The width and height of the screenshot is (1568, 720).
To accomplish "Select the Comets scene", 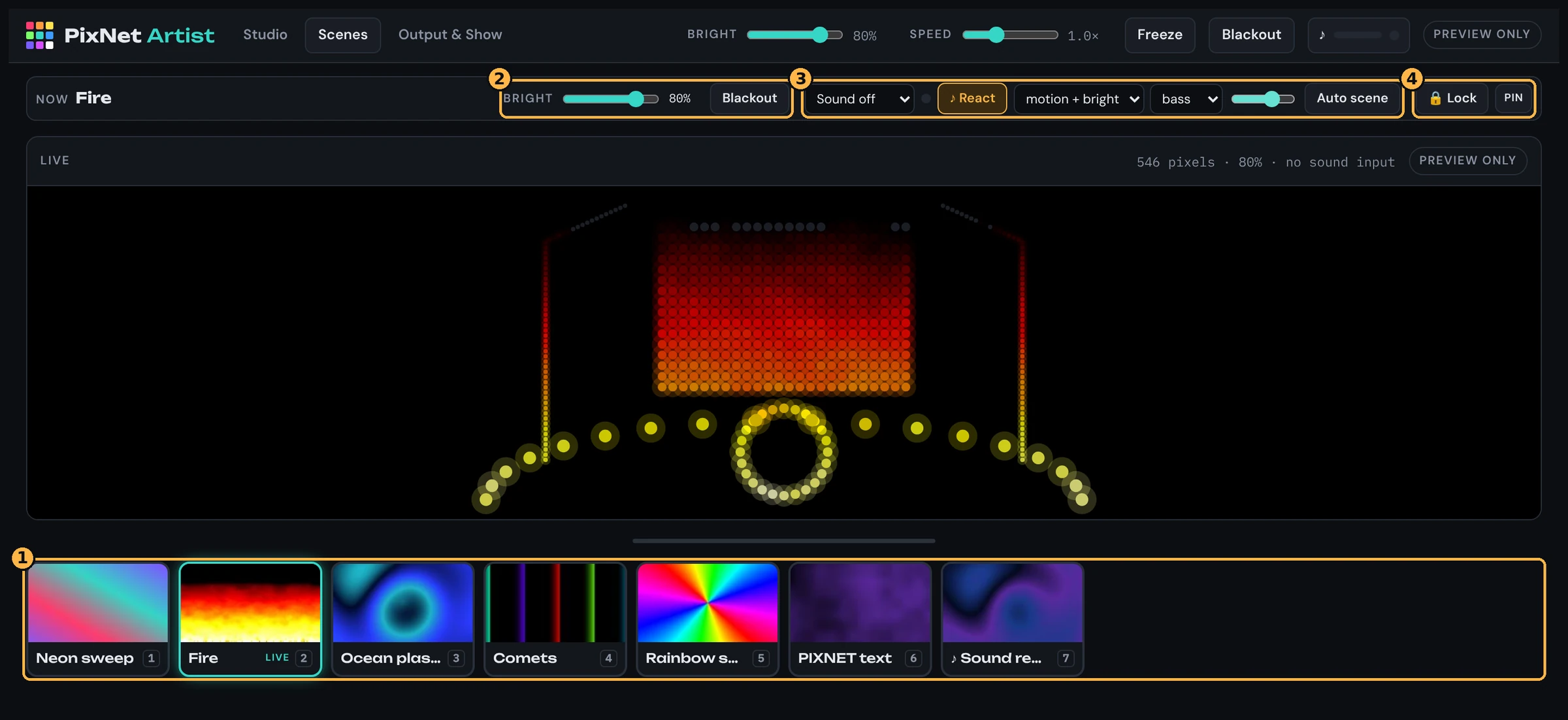I will tap(555, 619).
